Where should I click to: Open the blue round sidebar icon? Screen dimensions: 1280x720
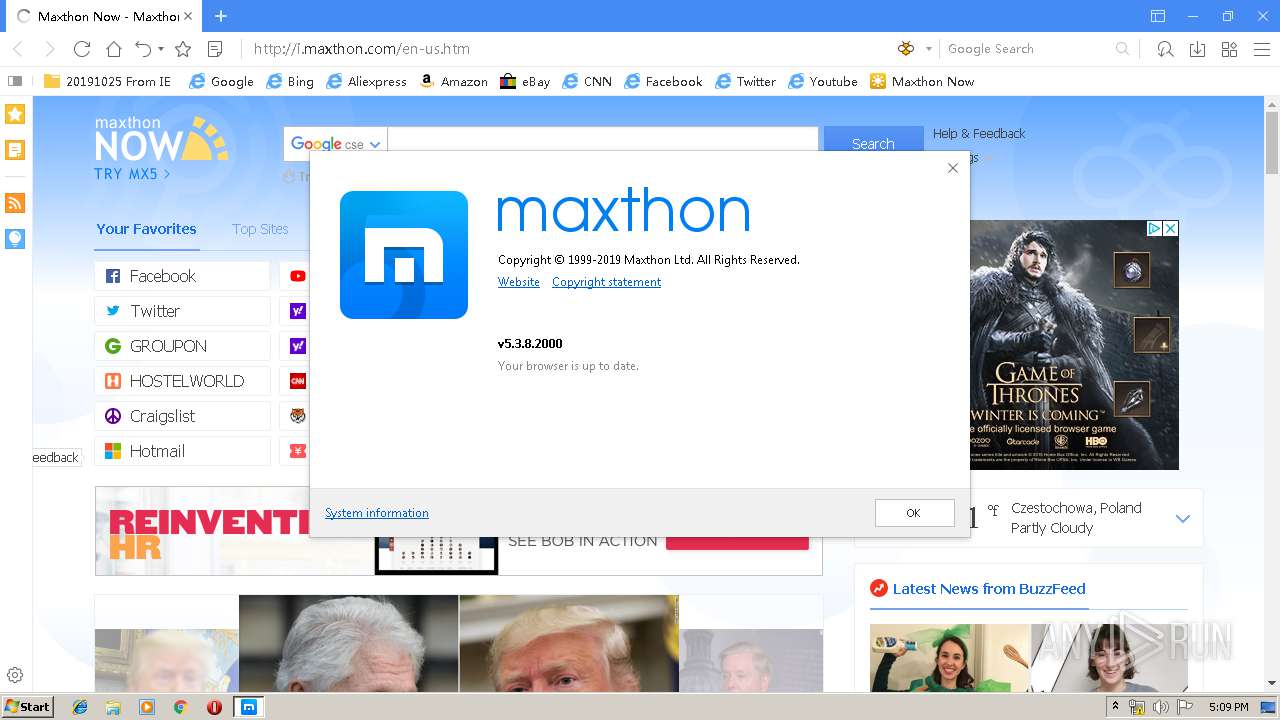(15, 238)
